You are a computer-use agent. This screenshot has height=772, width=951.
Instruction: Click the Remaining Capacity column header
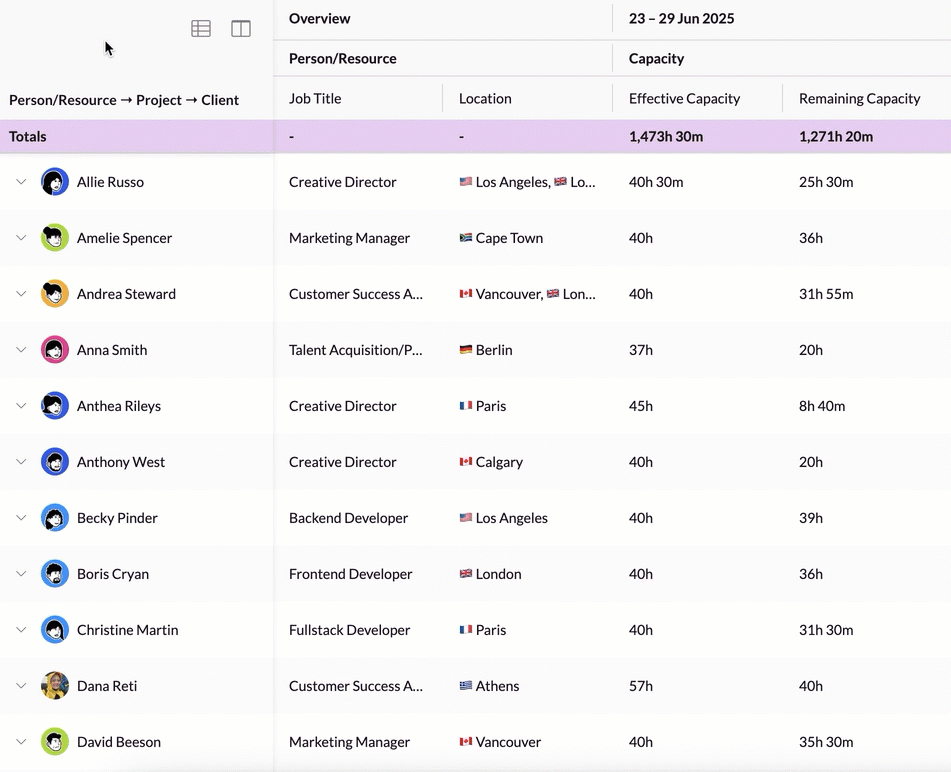859,98
